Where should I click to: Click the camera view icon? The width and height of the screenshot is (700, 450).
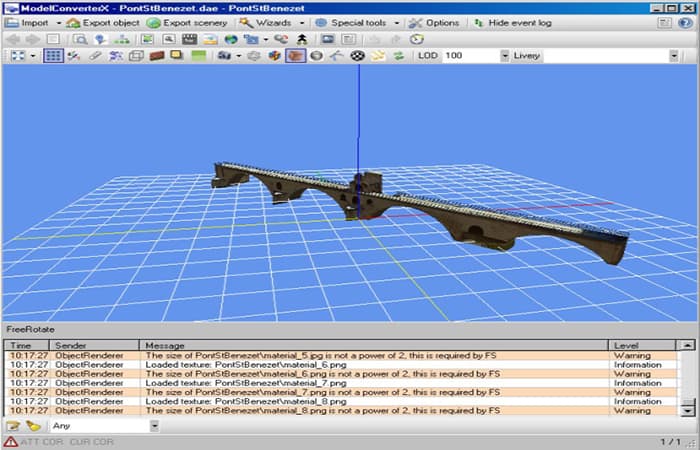224,56
